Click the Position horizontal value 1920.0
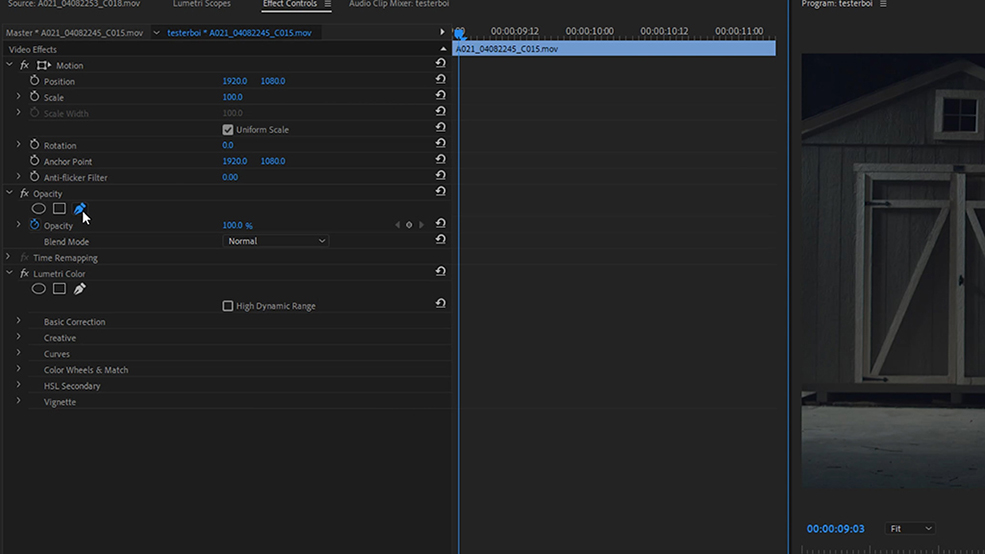 (234, 81)
